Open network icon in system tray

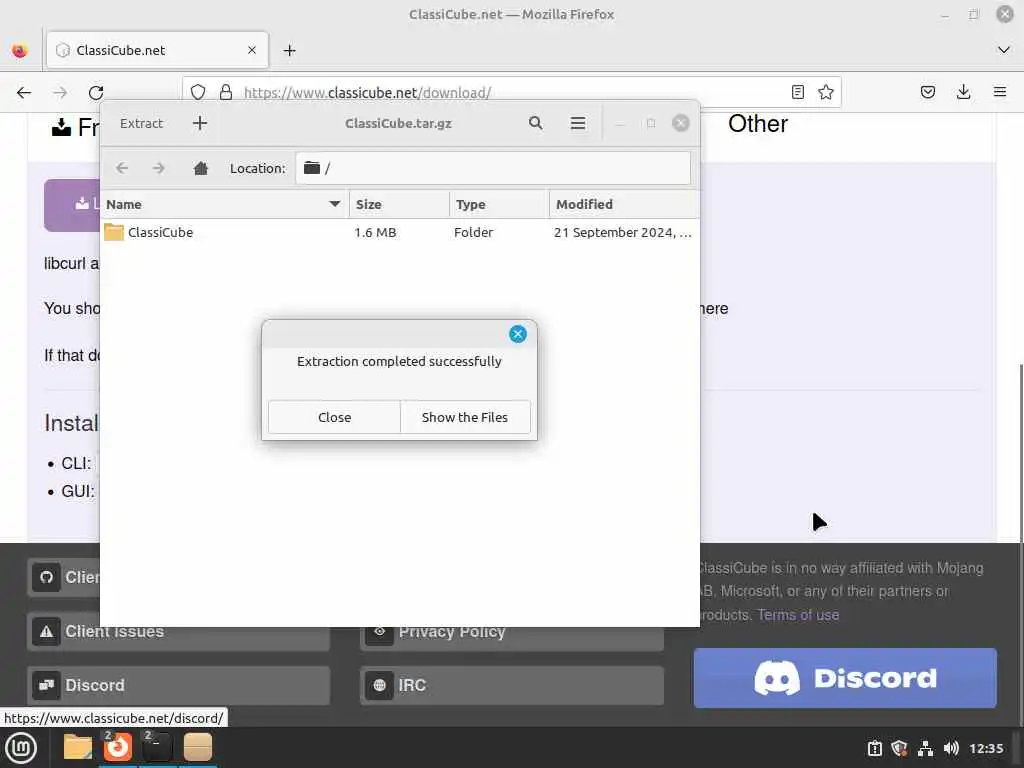coord(925,748)
